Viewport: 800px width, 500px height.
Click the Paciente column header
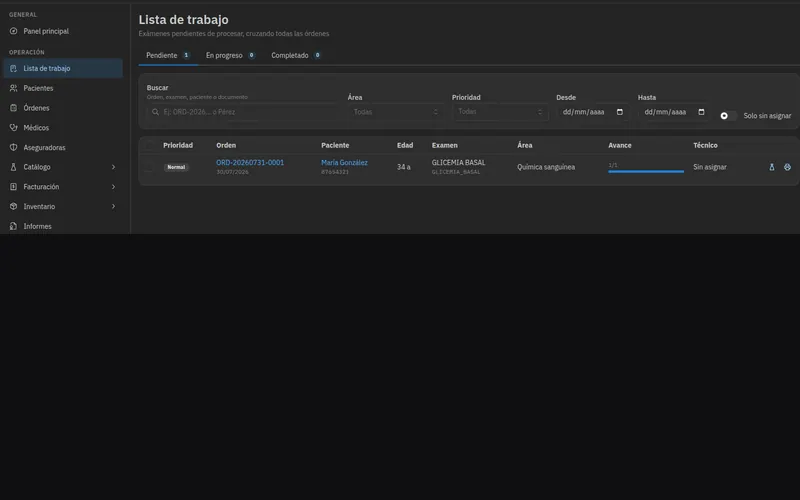click(x=335, y=145)
